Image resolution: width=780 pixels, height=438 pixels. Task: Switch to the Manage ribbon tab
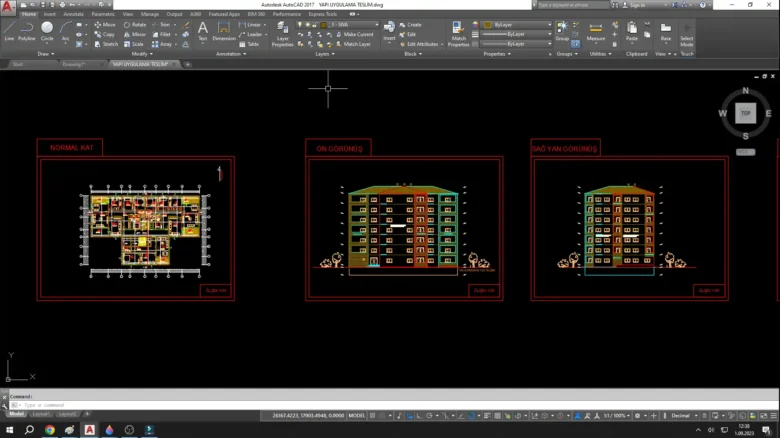[x=150, y=14]
